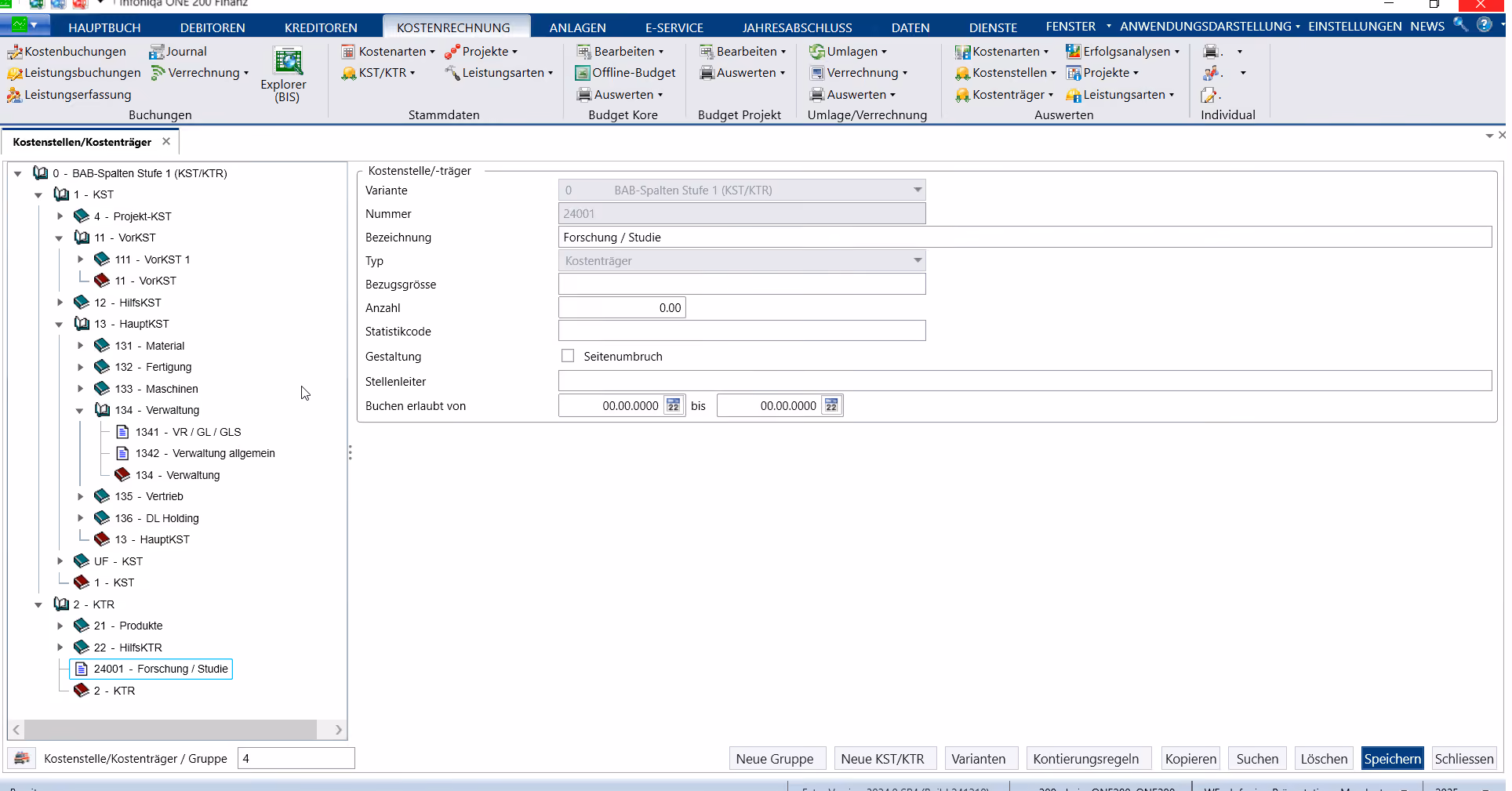The image size is (1512, 791).
Task: Open the Variante combo box
Action: [742, 190]
